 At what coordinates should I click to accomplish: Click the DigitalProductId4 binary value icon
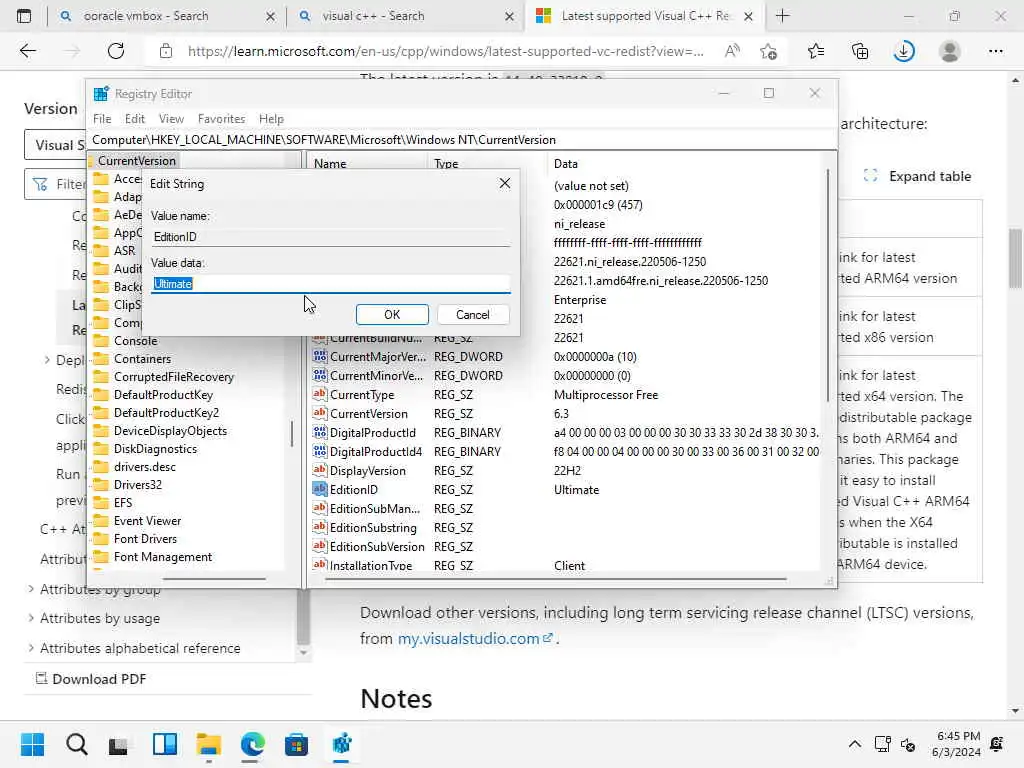319,451
